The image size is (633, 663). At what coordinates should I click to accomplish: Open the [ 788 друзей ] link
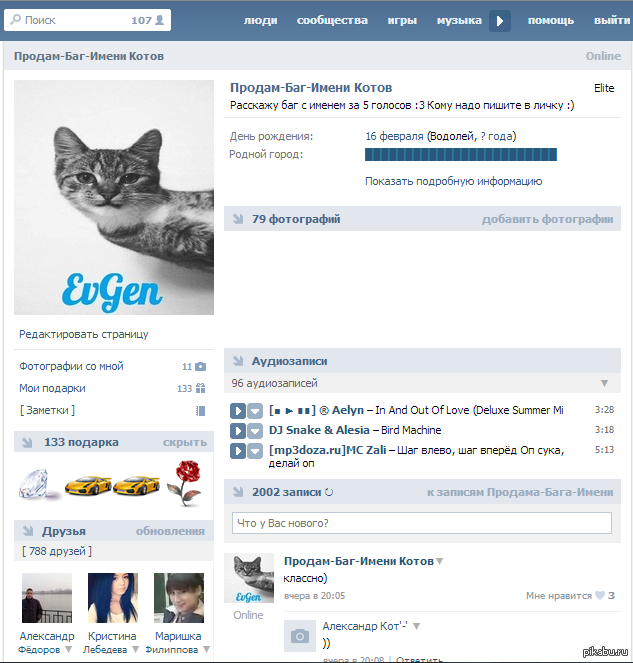pos(57,551)
